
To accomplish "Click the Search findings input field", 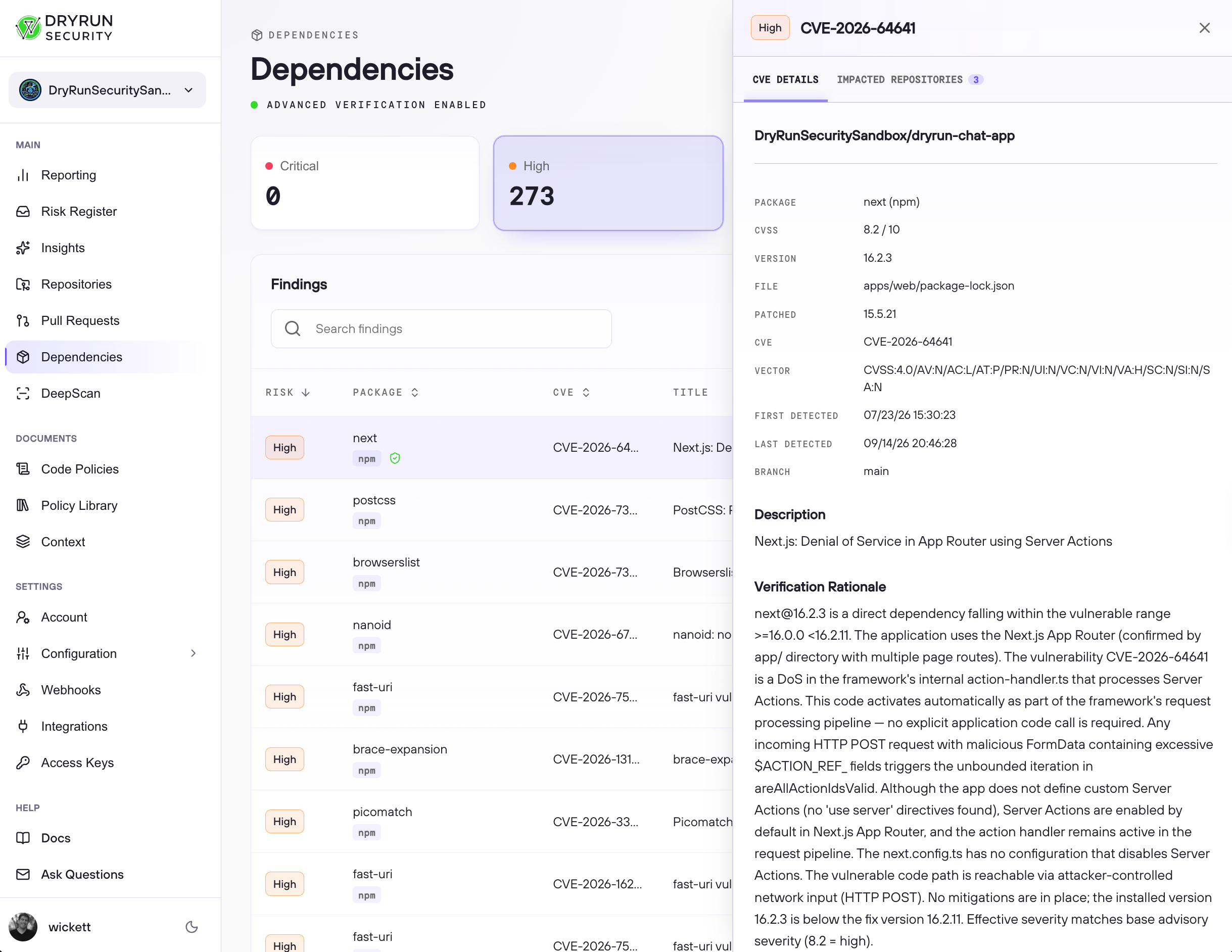I will (x=441, y=328).
